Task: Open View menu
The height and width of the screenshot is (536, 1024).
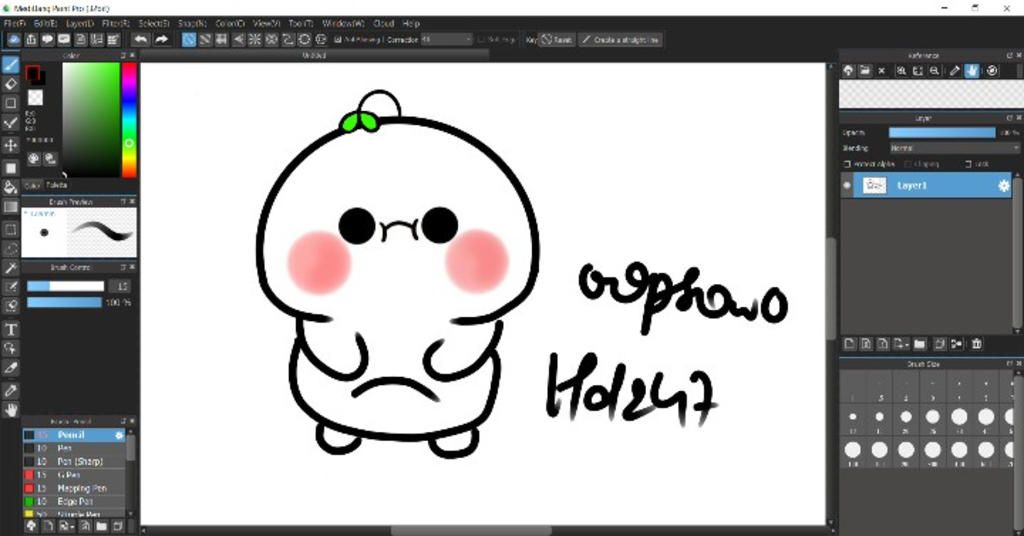Action: [266, 24]
